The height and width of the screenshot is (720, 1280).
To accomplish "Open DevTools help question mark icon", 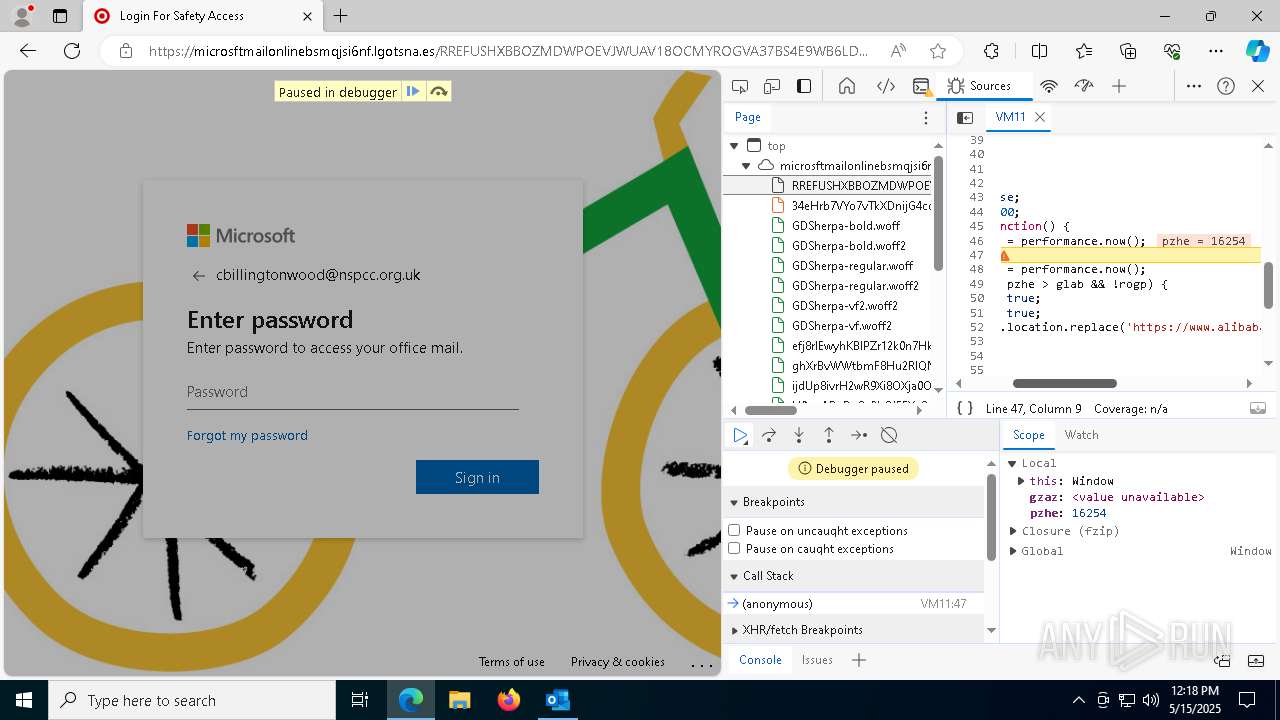I will coord(1226,86).
